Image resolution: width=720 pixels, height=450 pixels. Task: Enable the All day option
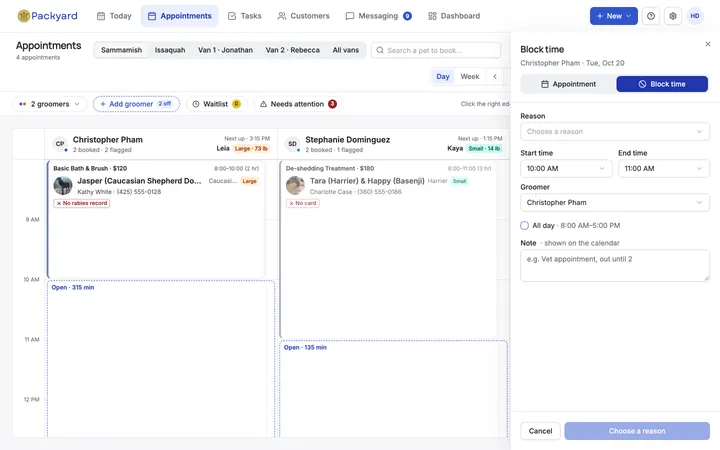click(x=524, y=225)
